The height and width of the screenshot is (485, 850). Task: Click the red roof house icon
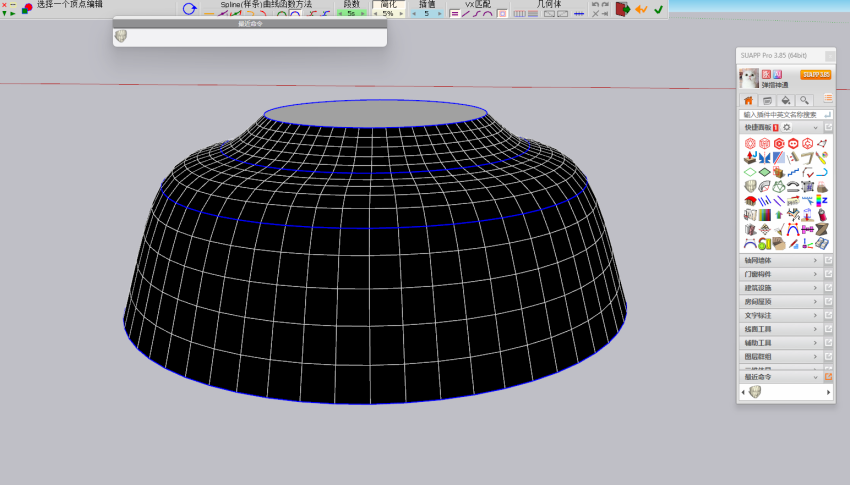pyautogui.click(x=750, y=201)
